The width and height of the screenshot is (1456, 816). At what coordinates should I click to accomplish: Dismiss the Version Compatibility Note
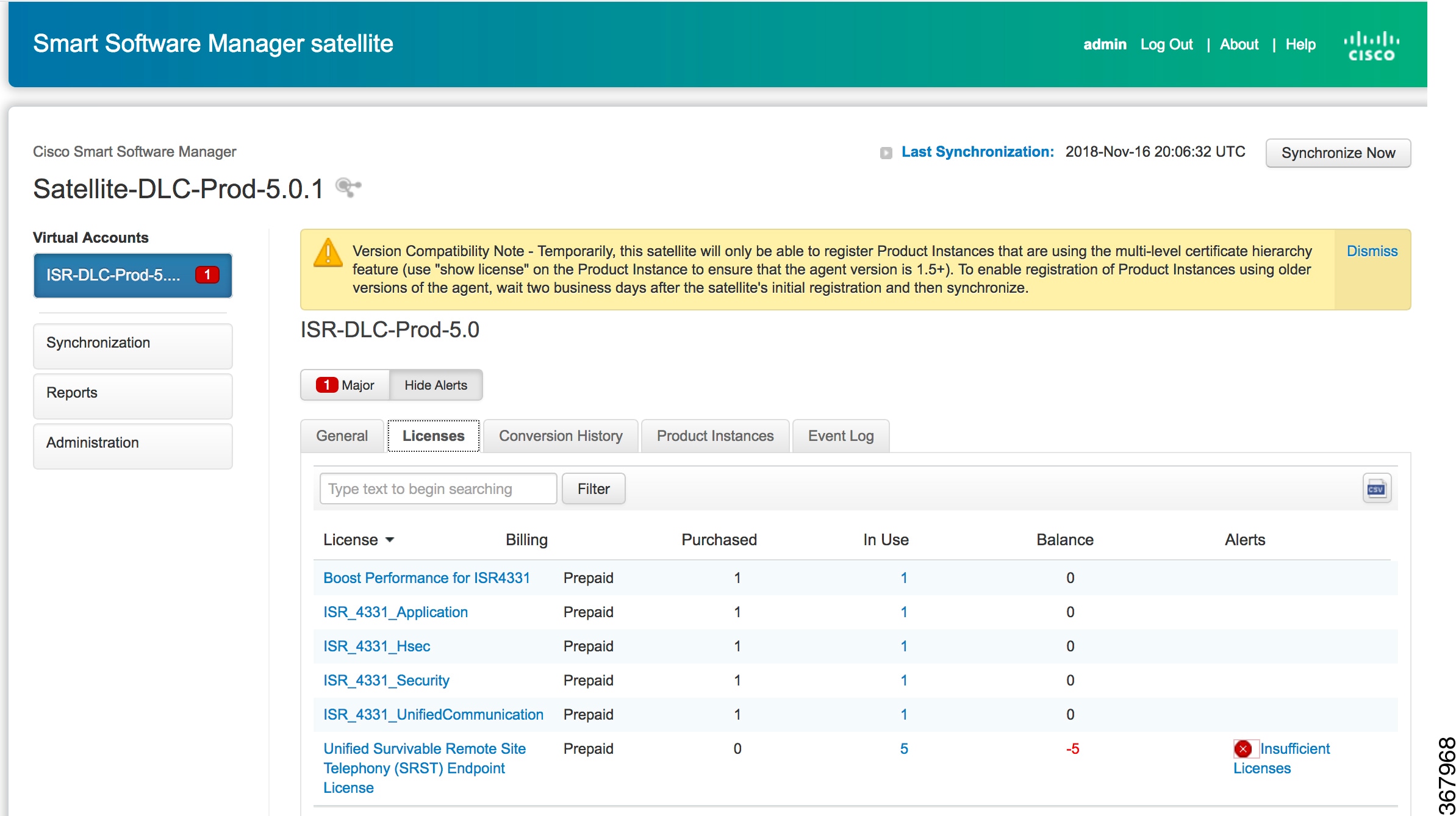[x=1371, y=251]
